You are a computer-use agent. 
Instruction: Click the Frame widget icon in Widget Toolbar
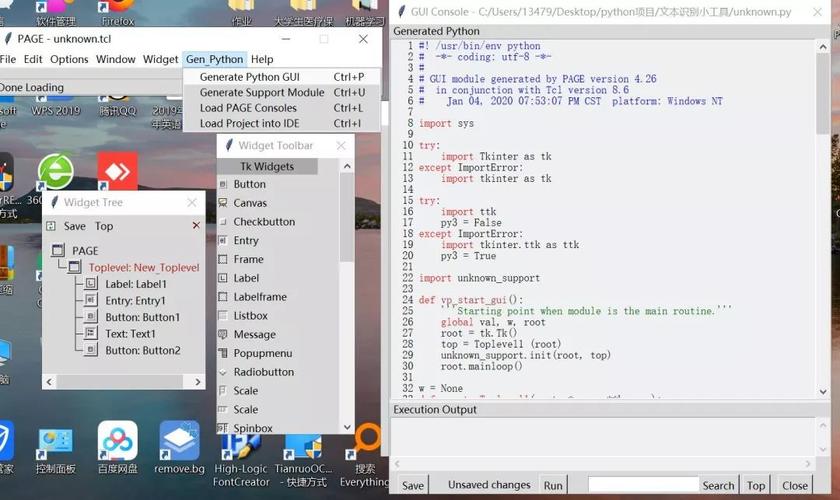point(223,259)
